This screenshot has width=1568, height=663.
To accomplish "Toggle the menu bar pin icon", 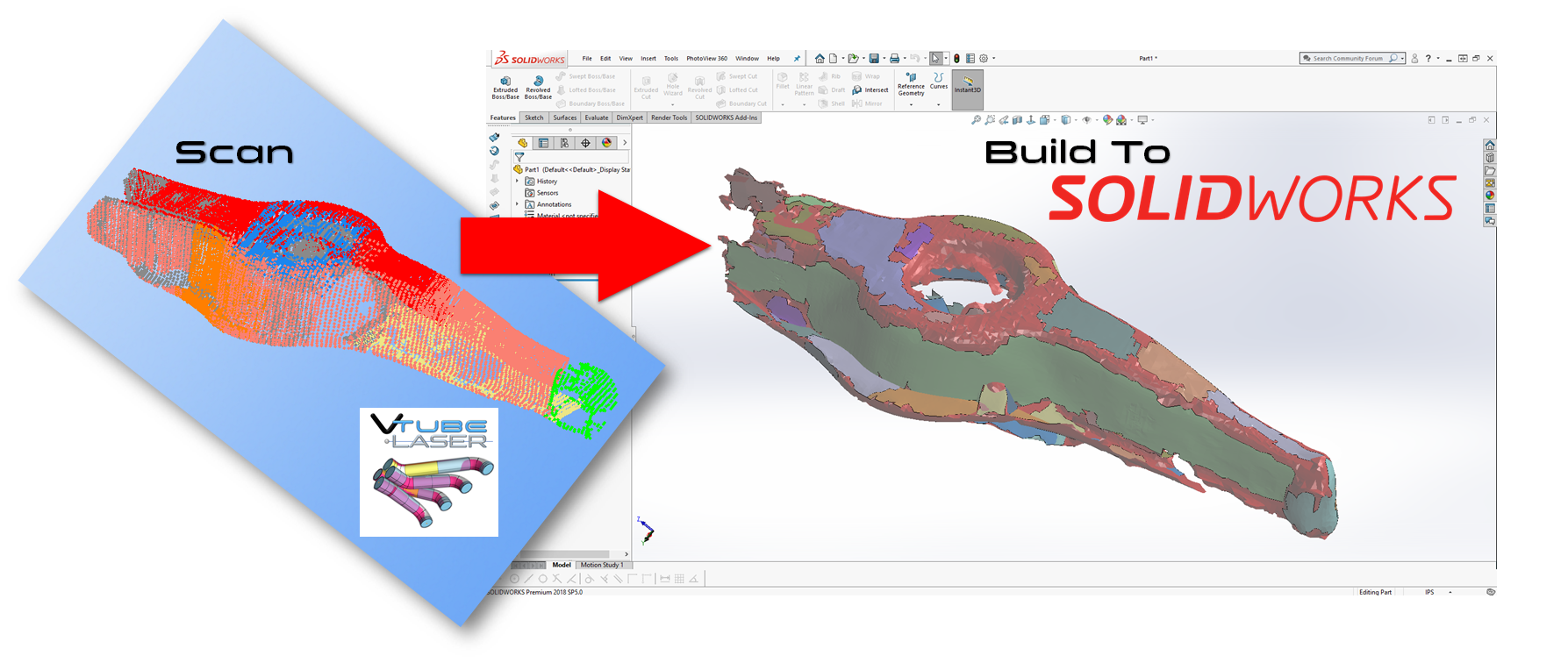I will tap(797, 59).
